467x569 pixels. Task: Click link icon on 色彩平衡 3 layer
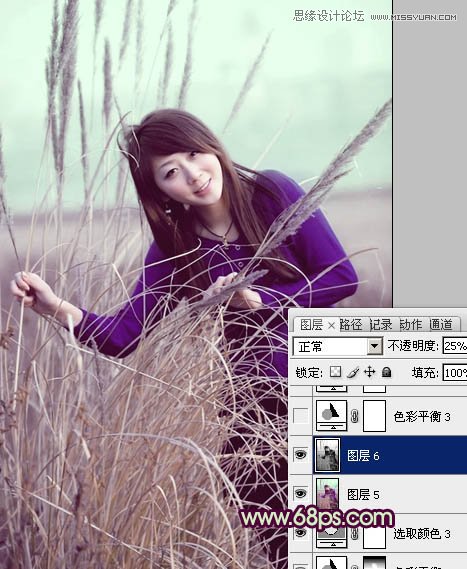355,416
